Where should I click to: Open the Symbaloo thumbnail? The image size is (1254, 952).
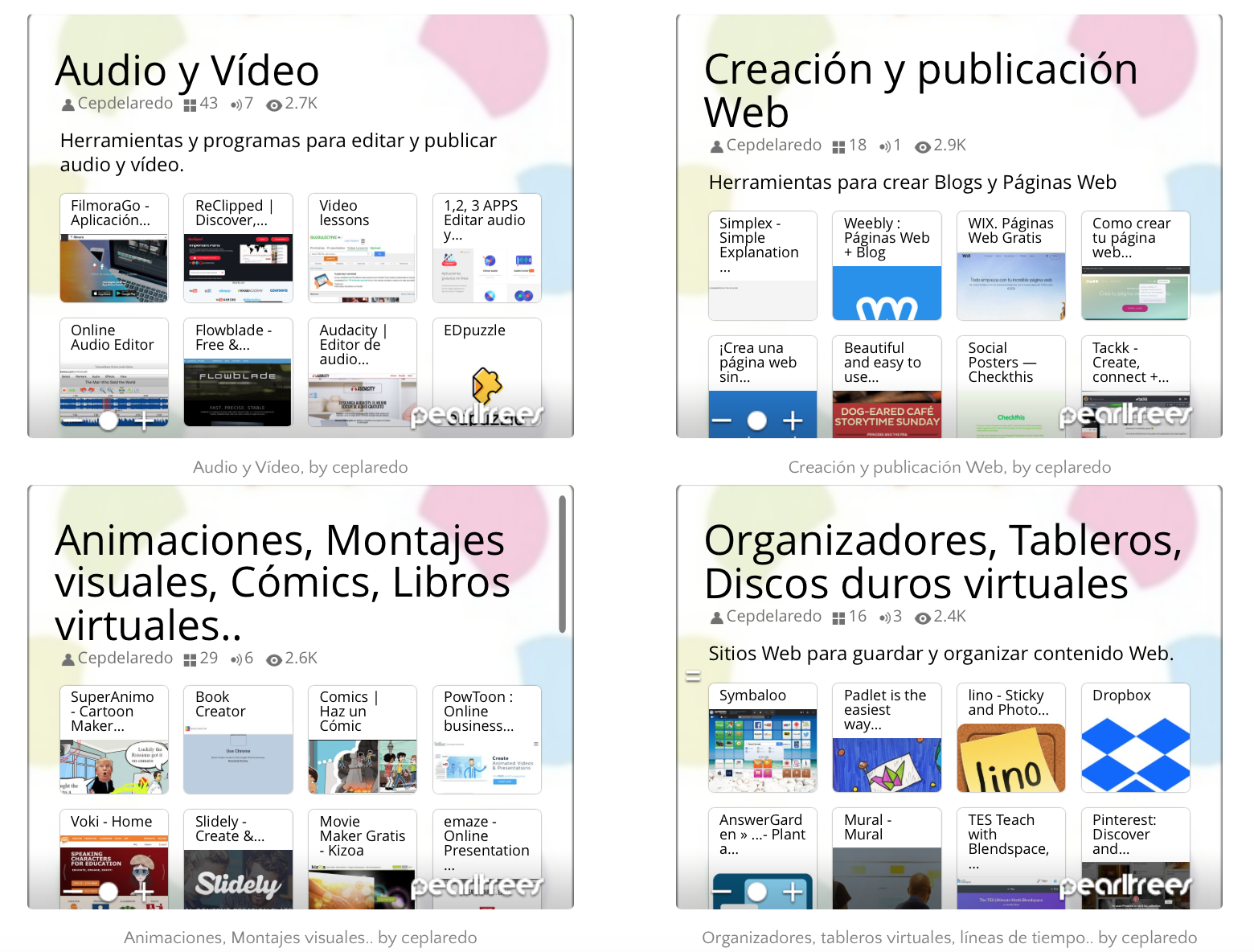coord(762,750)
